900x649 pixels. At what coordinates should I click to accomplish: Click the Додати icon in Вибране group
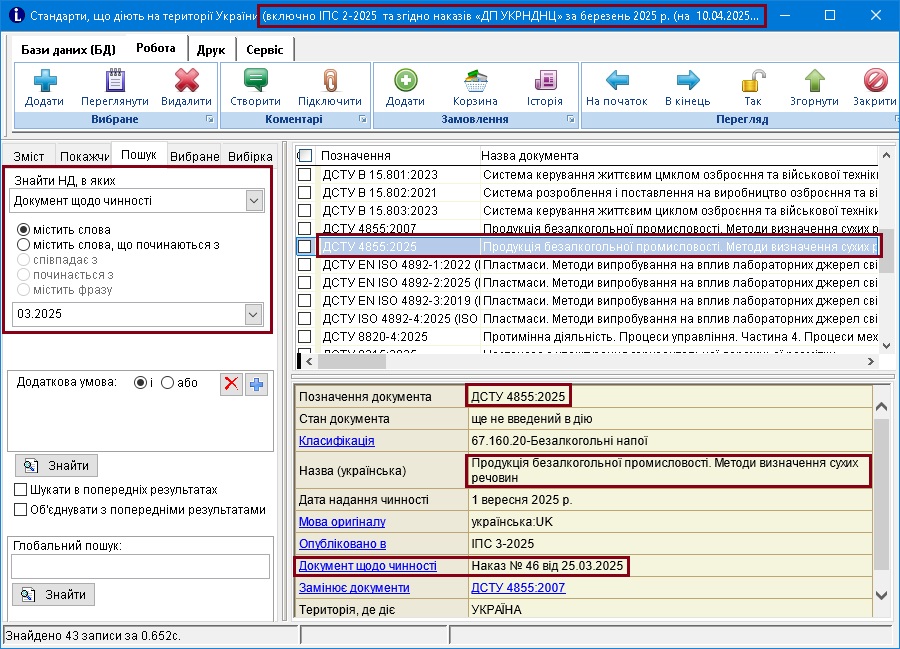click(45, 82)
